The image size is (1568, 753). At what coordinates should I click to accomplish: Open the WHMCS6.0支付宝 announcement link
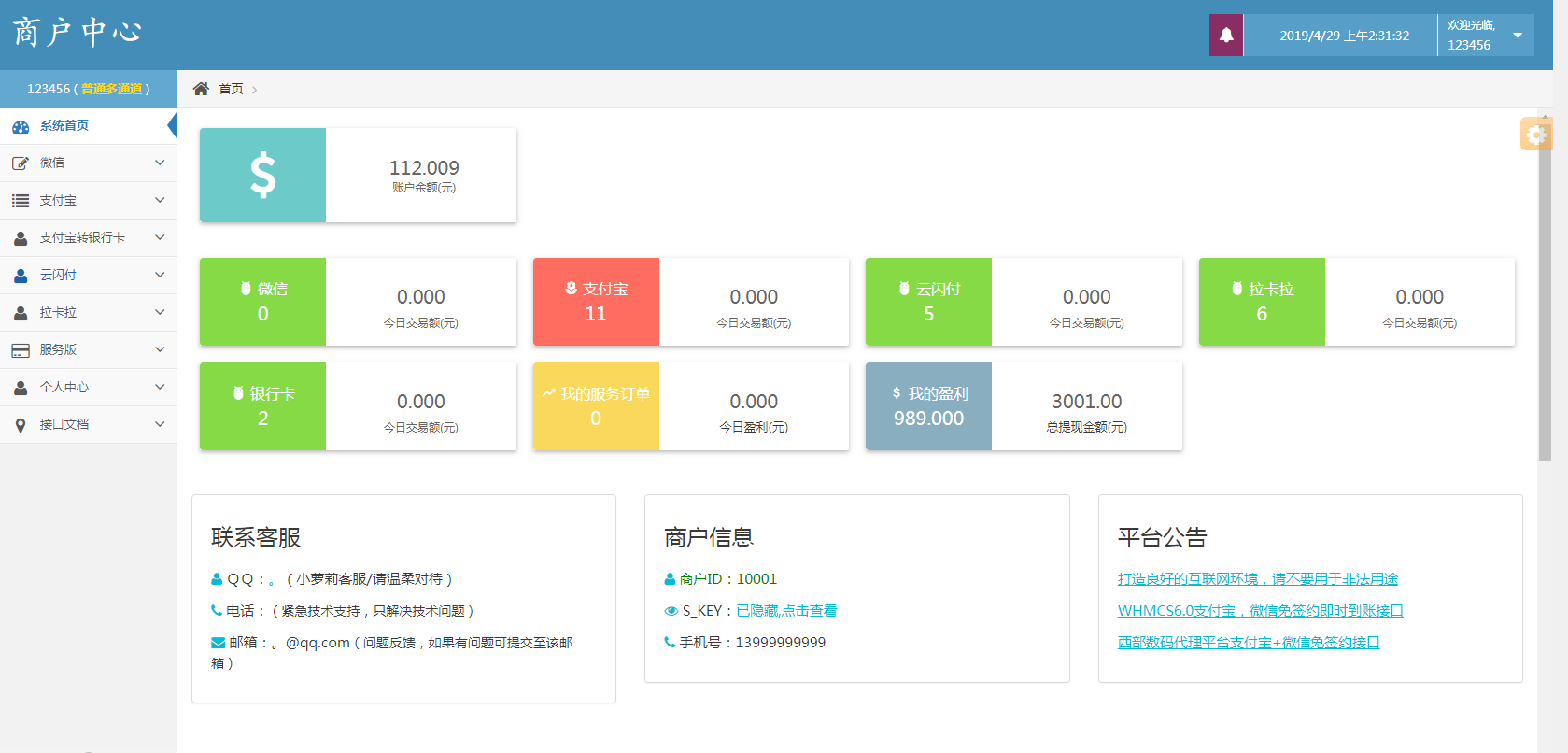pos(1260,611)
